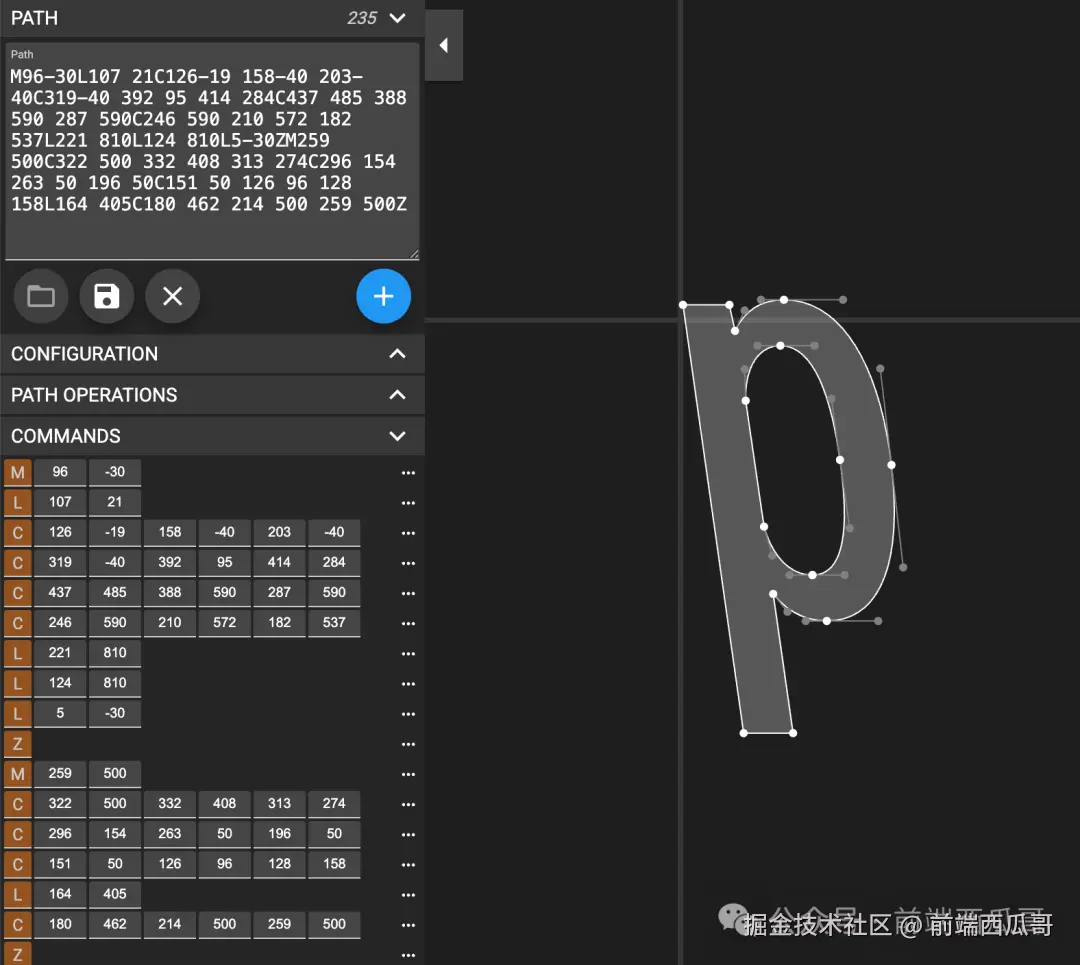Viewport: 1080px width, 965px height.
Task: Edit the 21 value in L row
Action: coord(114,502)
